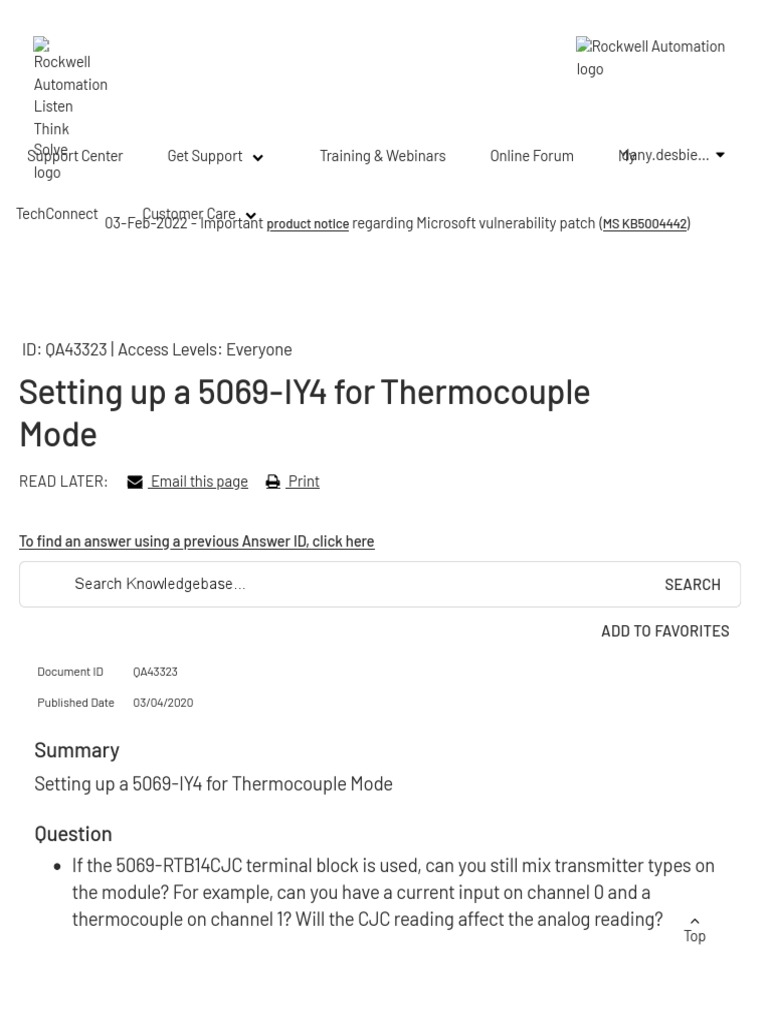
Task: Click the Top arrow to scroll up
Action: click(x=695, y=929)
